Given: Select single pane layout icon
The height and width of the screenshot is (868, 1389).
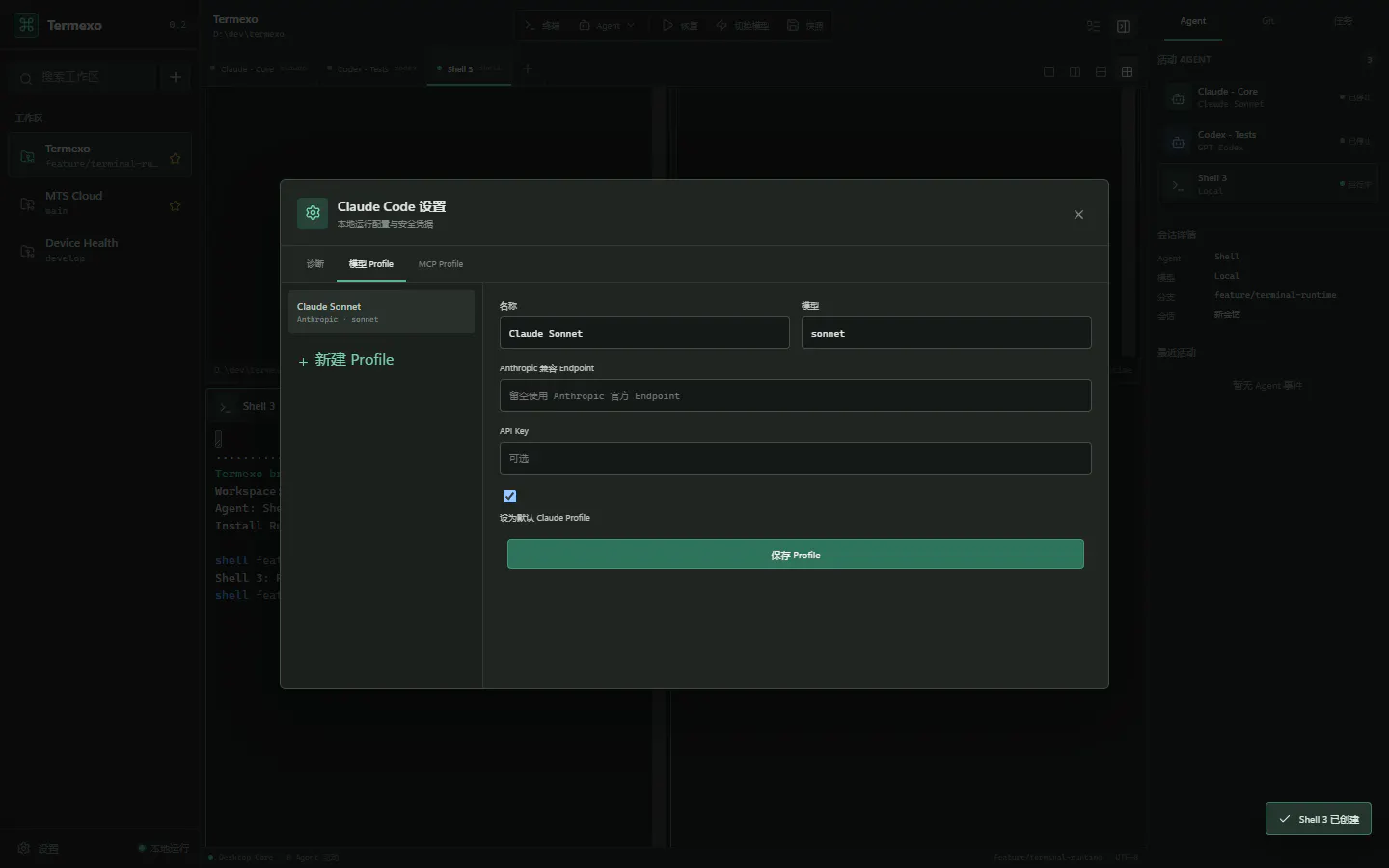Looking at the screenshot, I should [x=1049, y=71].
